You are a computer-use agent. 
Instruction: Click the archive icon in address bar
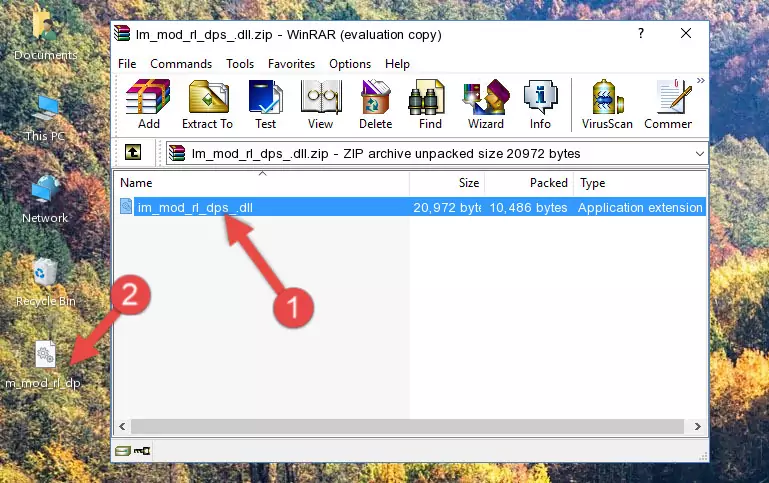tap(177, 153)
